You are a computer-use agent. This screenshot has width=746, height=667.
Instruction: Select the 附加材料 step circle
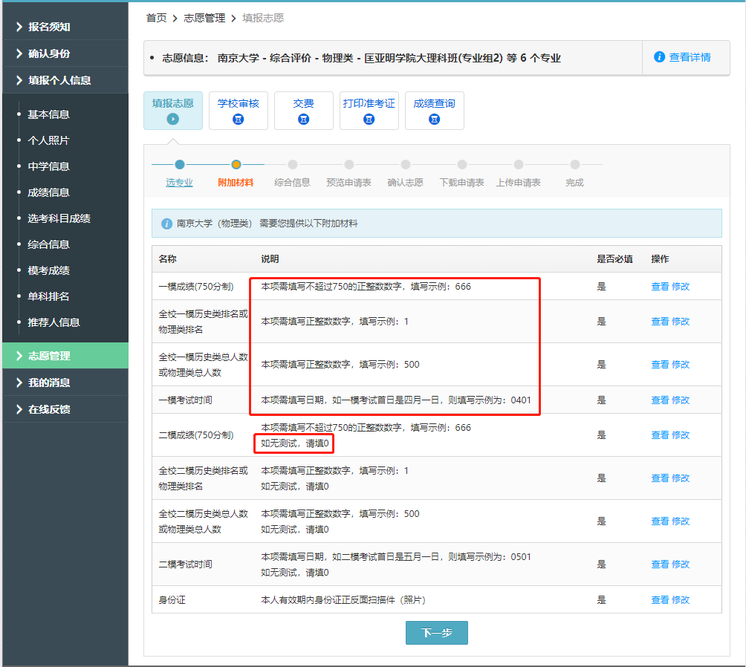tap(236, 165)
